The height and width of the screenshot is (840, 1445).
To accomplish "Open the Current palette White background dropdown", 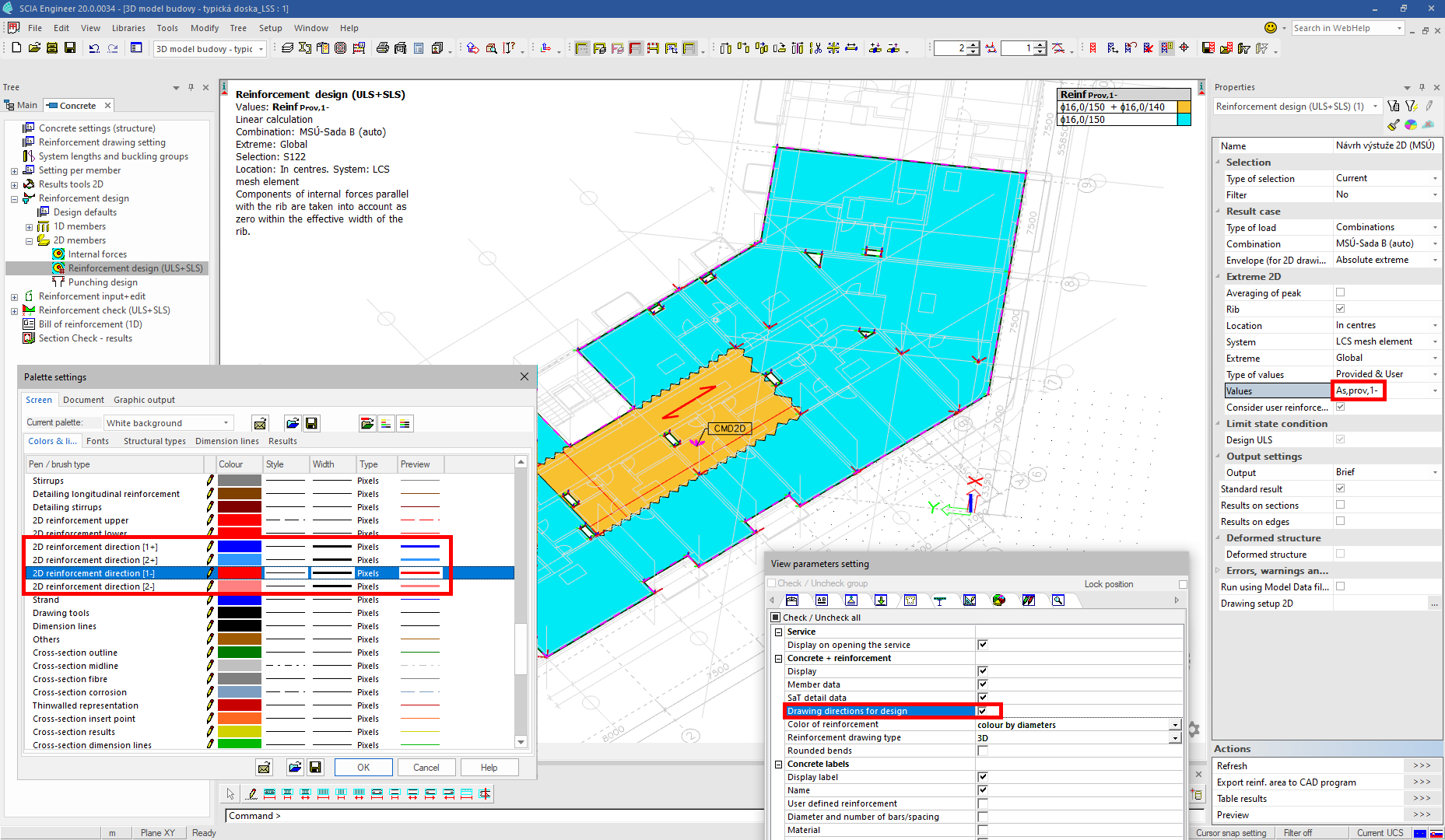I will click(x=226, y=423).
